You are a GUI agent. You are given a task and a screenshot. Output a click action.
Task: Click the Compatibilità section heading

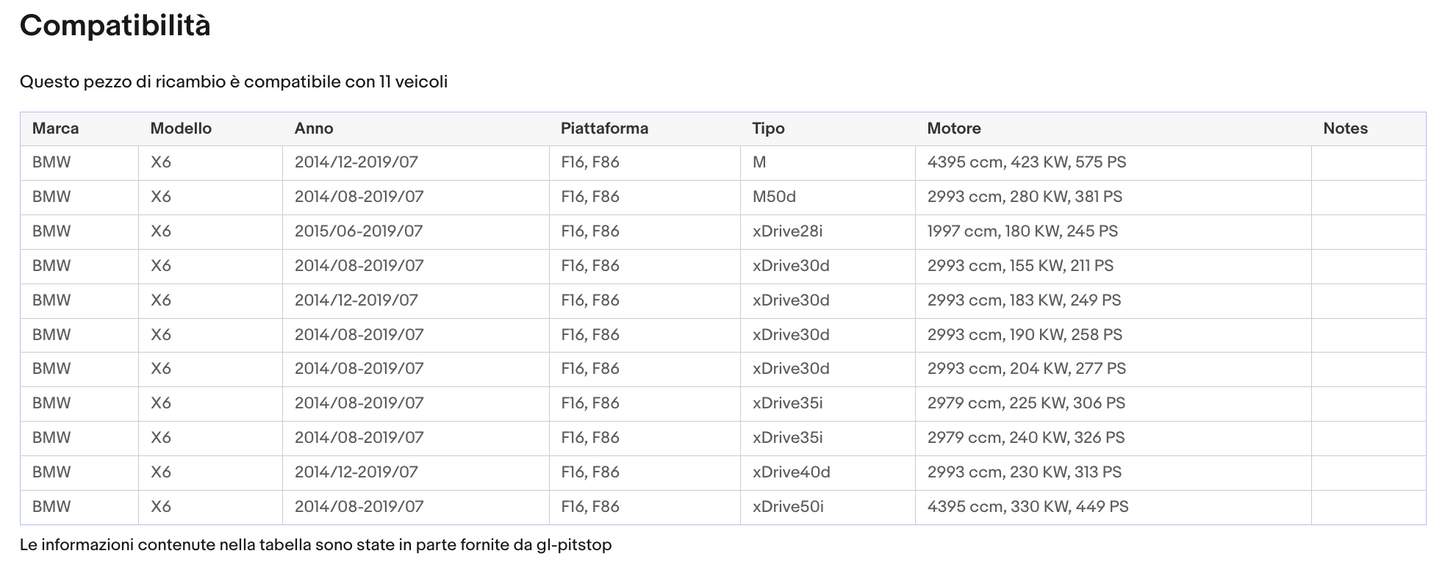click(115, 26)
